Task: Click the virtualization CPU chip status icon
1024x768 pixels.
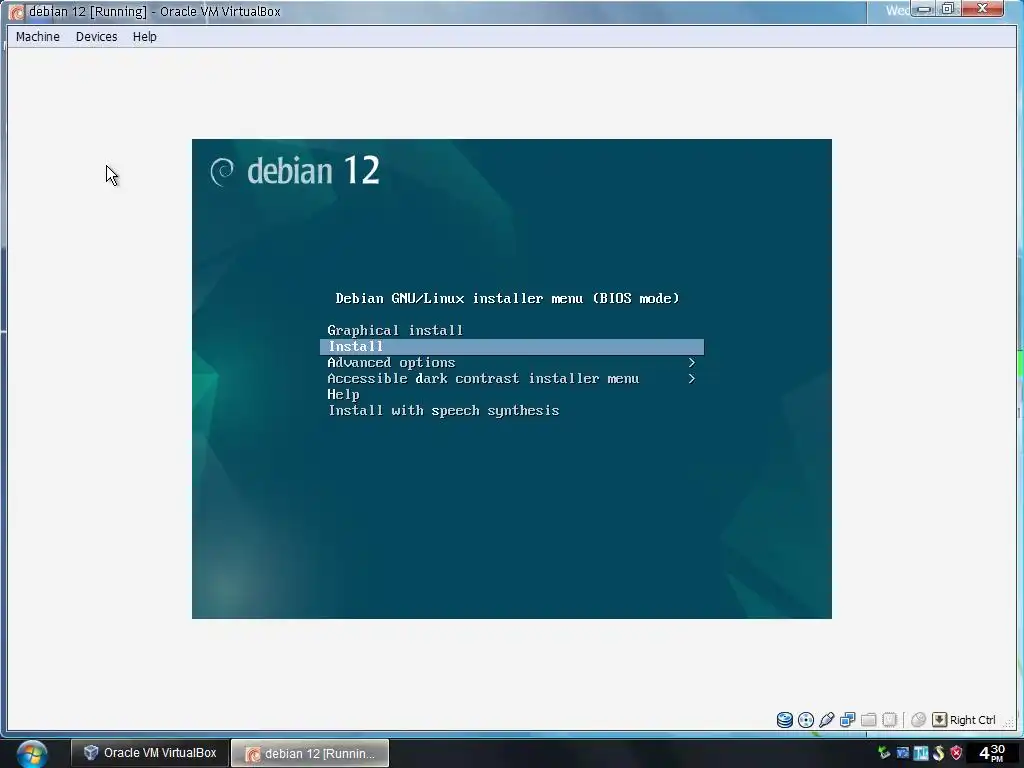Action: pyautogui.click(x=889, y=720)
